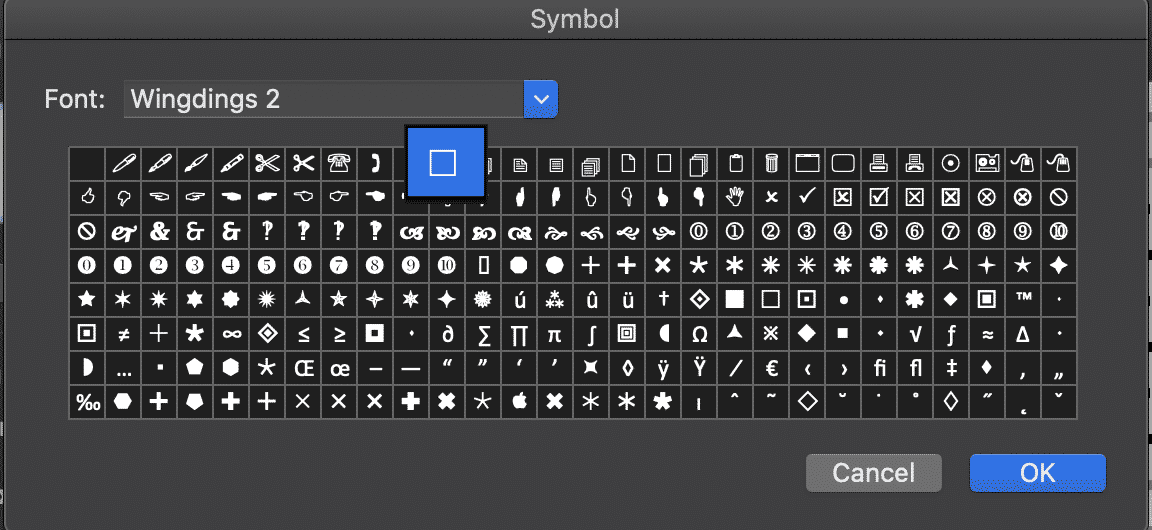Select the double dagger ‡ symbol
The width and height of the screenshot is (1152, 530).
(x=951, y=367)
